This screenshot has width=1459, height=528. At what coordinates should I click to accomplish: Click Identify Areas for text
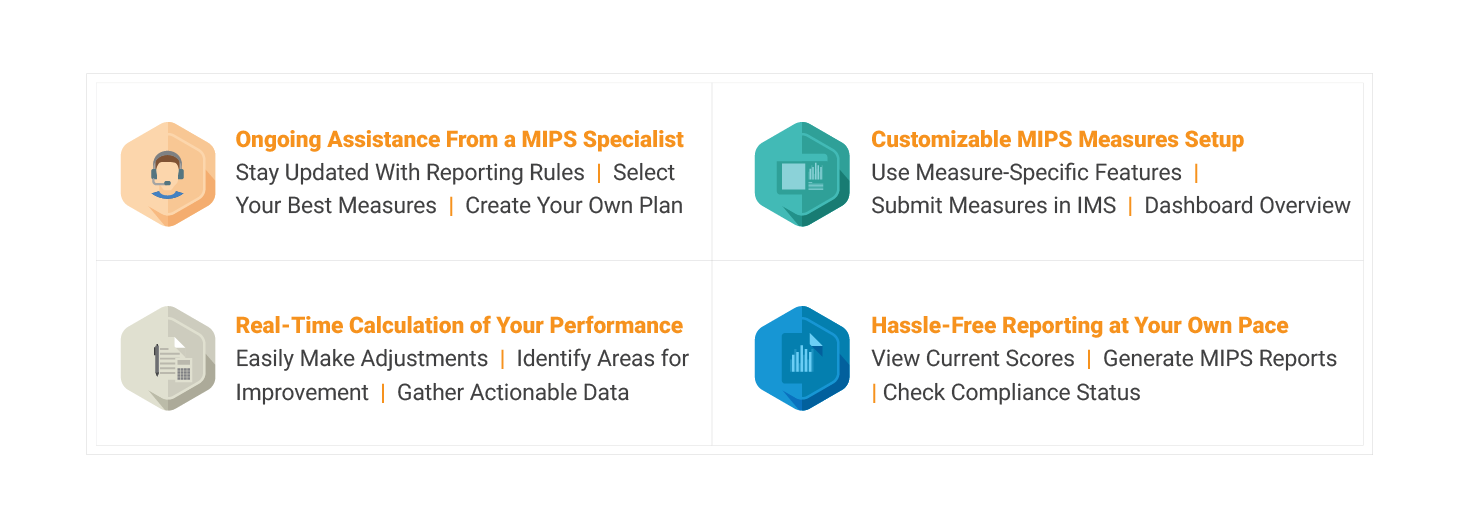[603, 358]
